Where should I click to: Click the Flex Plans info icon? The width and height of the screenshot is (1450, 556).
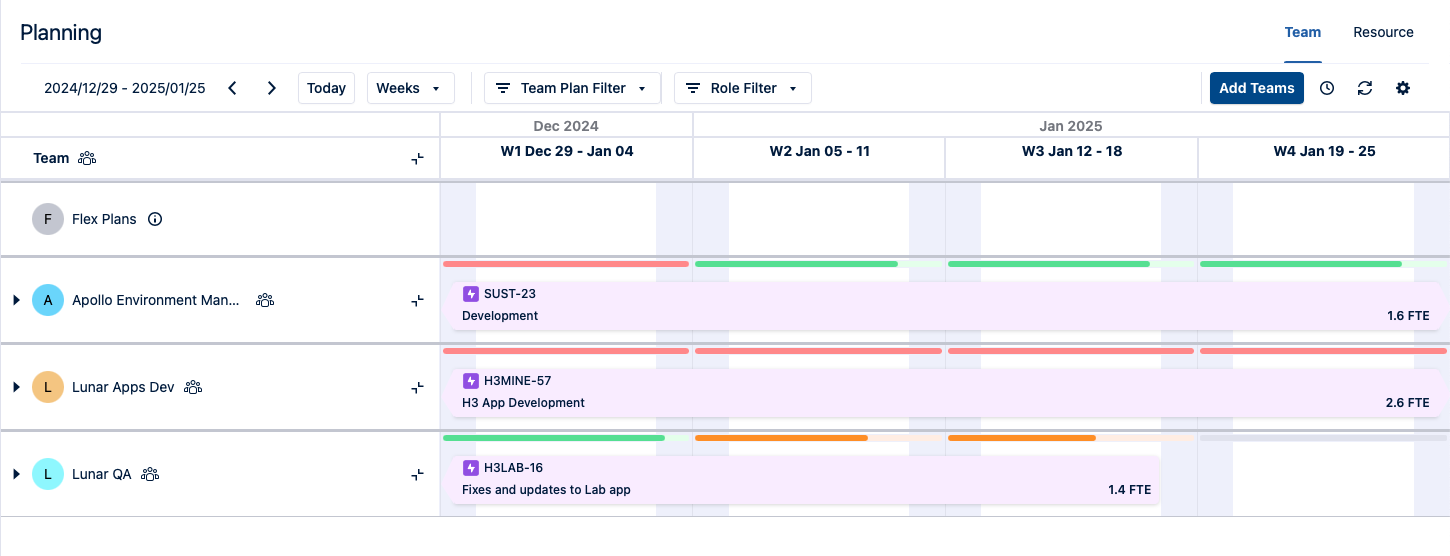pos(155,219)
